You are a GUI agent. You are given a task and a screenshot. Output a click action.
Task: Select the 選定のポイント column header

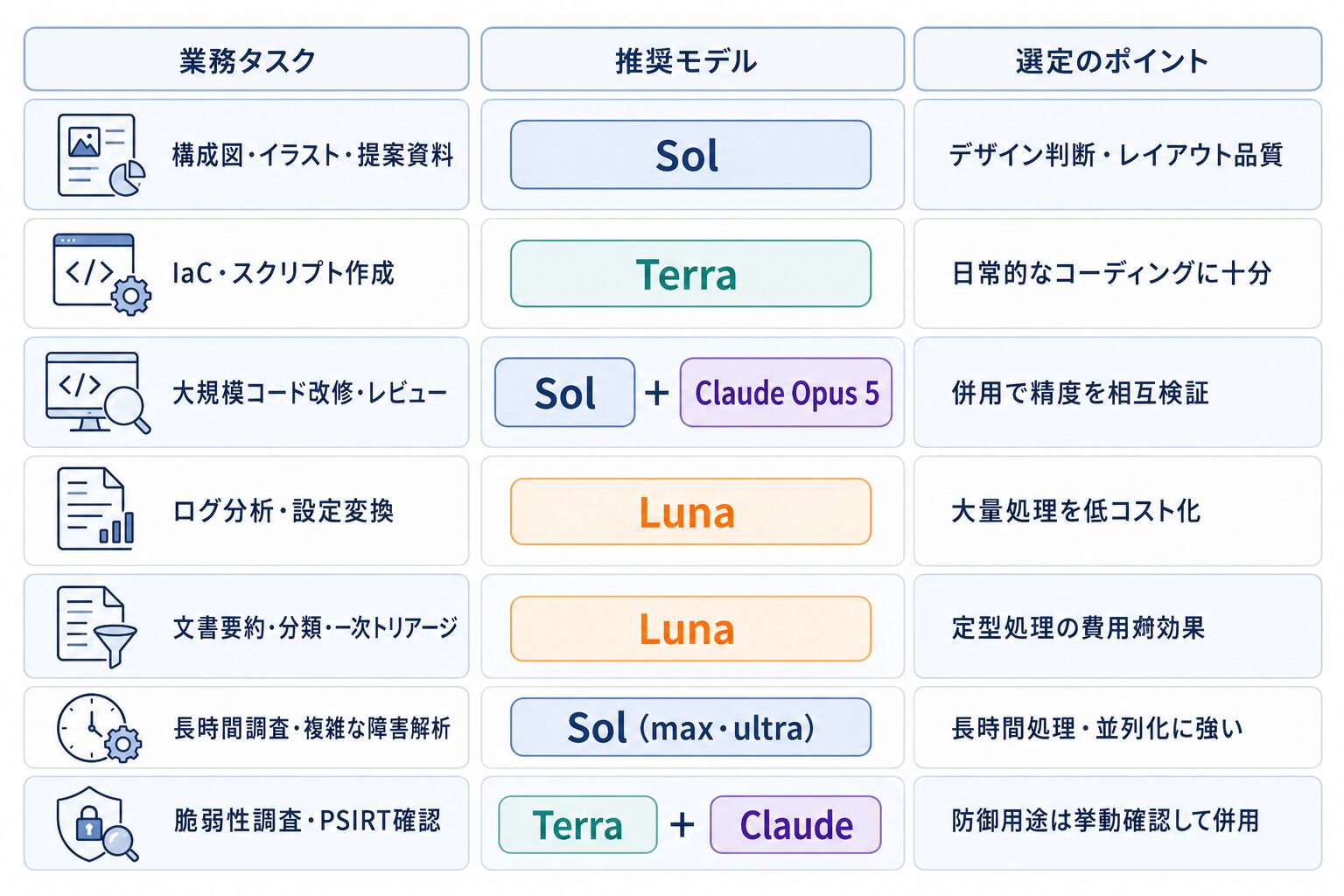(1117, 59)
